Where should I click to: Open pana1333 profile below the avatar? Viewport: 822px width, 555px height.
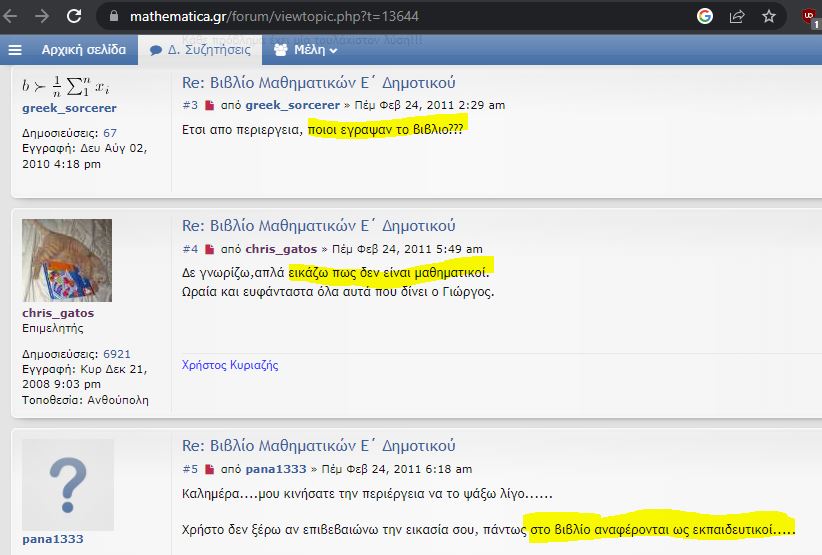click(52, 539)
